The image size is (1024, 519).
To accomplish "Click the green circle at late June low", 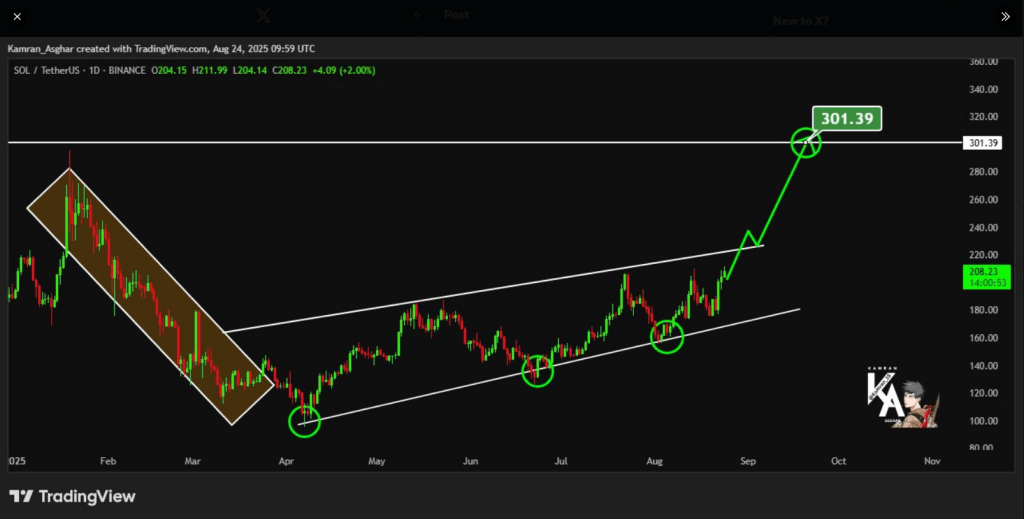I will [x=538, y=371].
